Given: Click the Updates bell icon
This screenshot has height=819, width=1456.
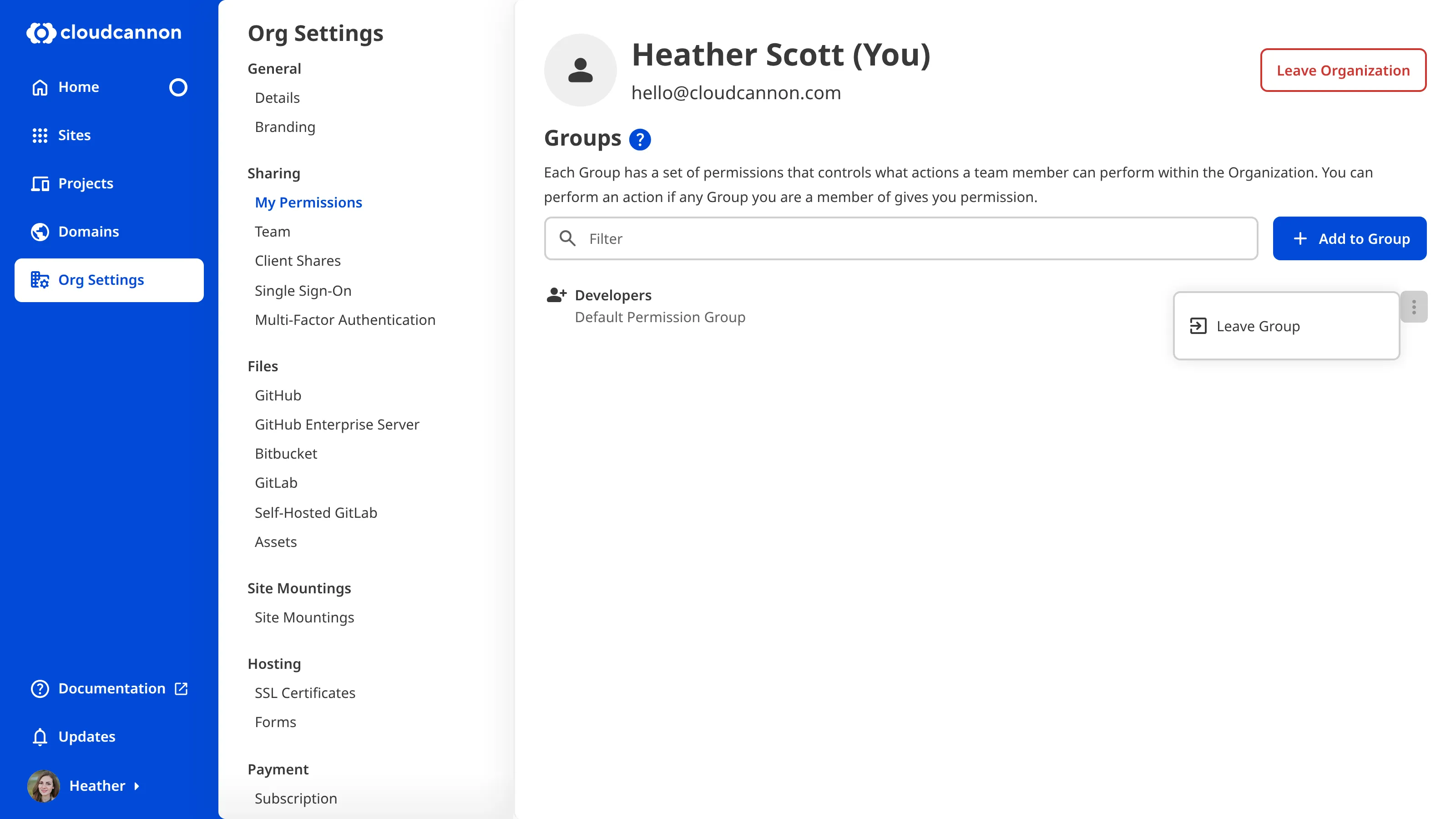Looking at the screenshot, I should (x=40, y=737).
